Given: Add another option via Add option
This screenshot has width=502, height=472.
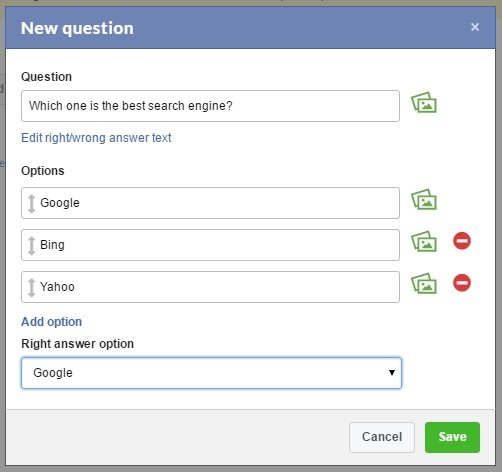Looking at the screenshot, I should pyautogui.click(x=51, y=322).
